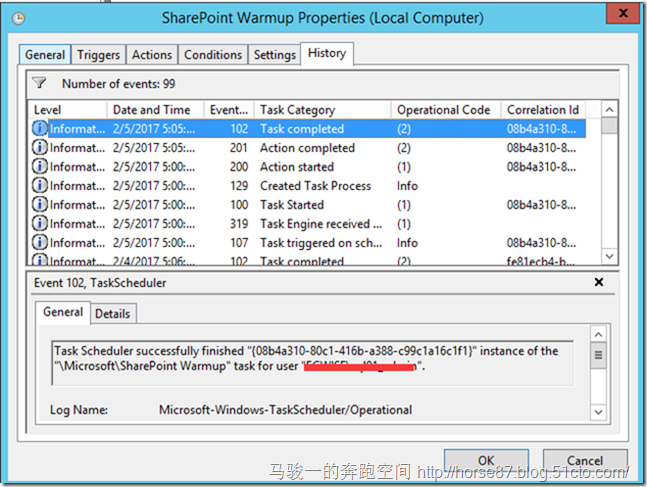
Task: Click the 'Number of events: 99' text
Action: coord(118,84)
